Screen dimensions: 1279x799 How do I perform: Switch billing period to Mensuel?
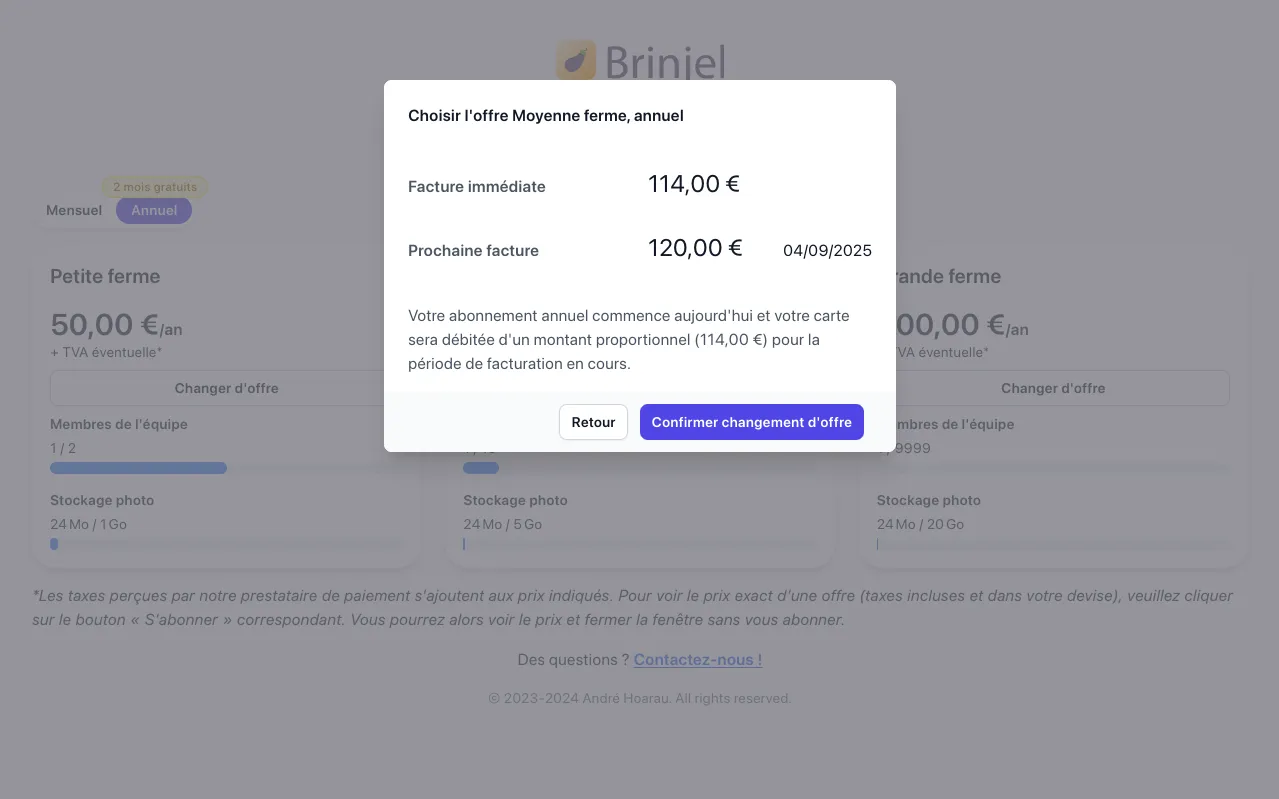(73, 210)
